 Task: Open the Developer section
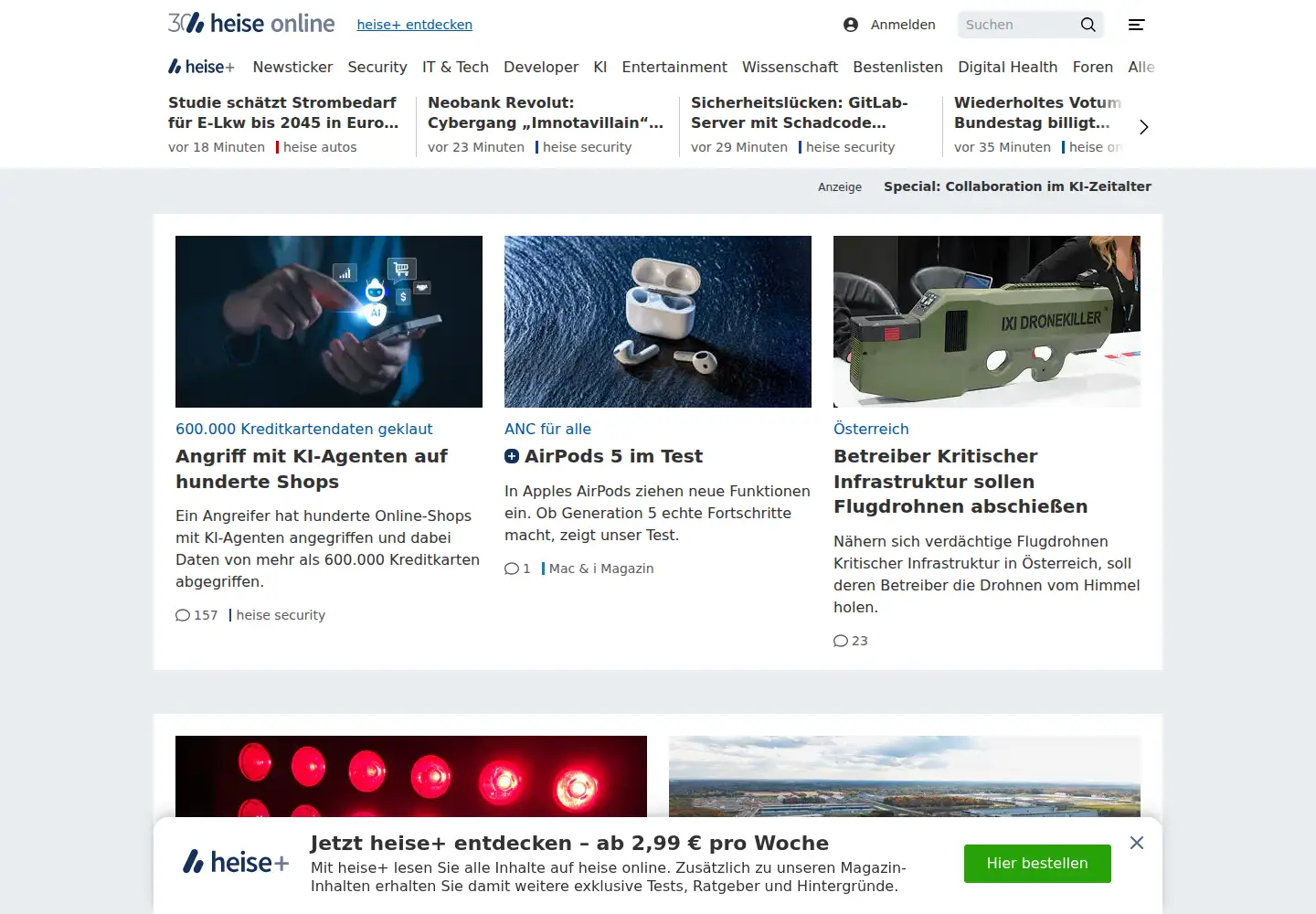pos(541,67)
